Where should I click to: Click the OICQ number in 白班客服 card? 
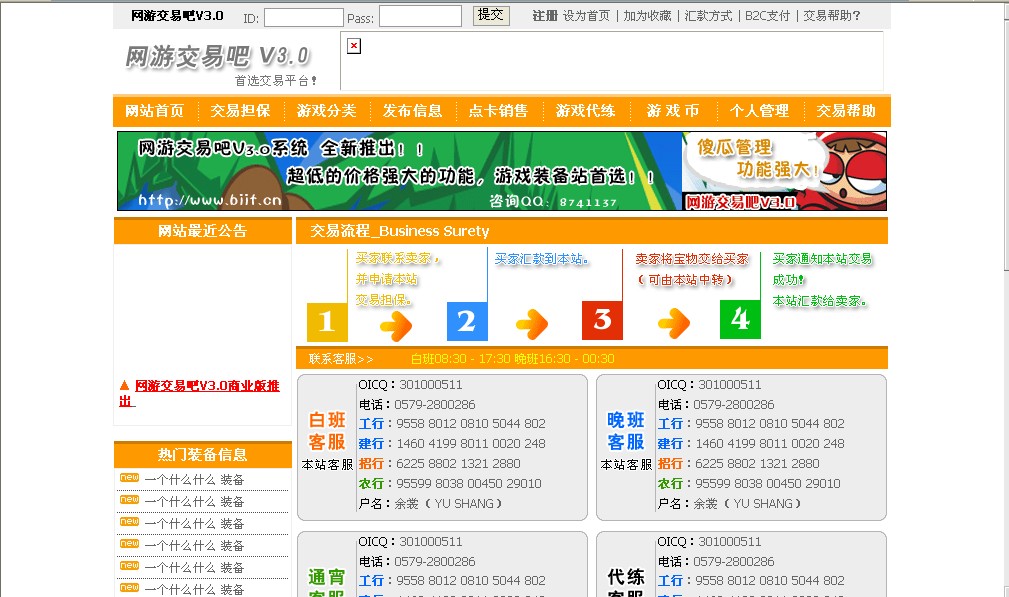[431, 385]
